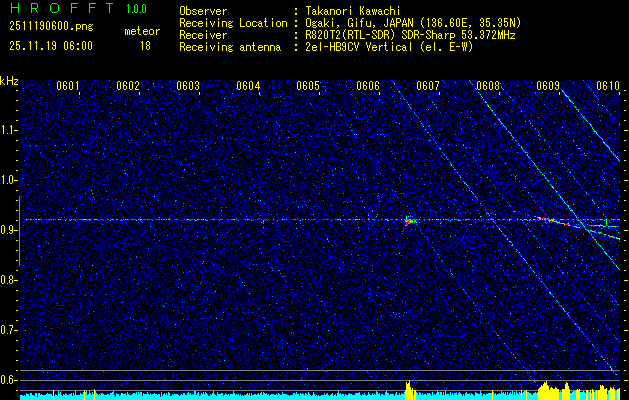This screenshot has width=629, height=400.
Task: Click the Observer label
Action: (x=203, y=11)
